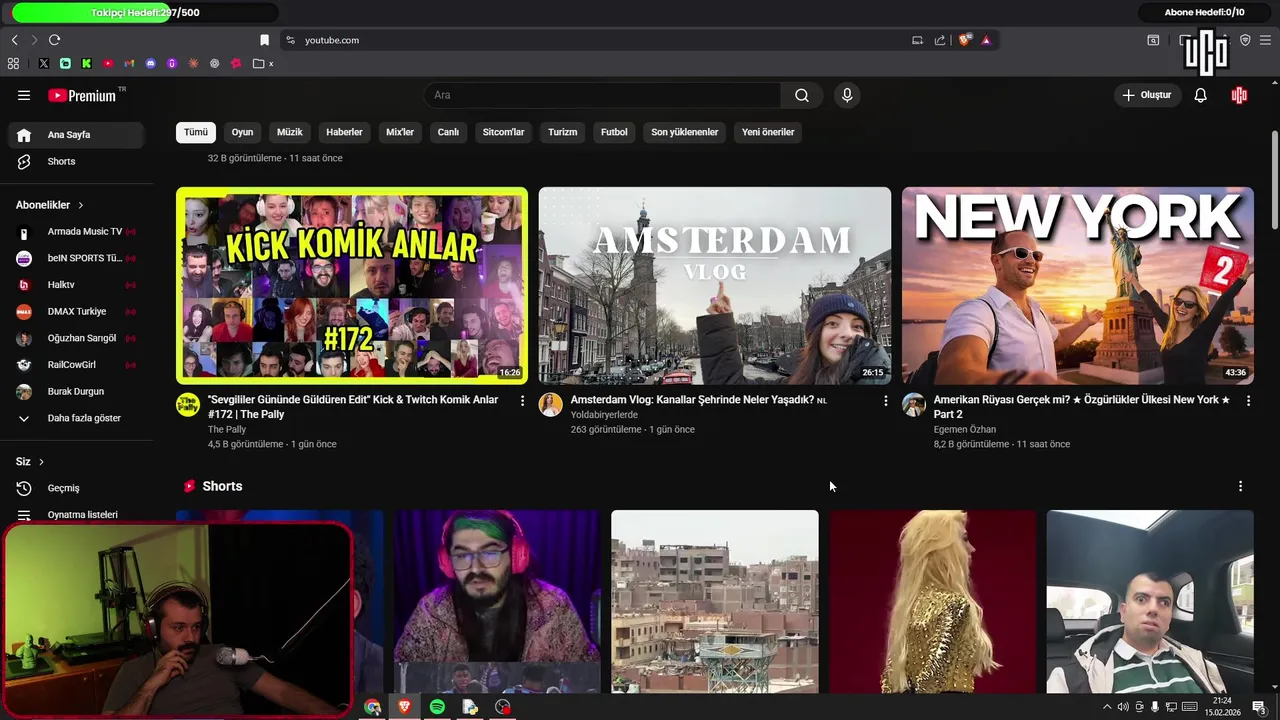Click the Oluştur create button
The height and width of the screenshot is (720, 1280).
[x=1146, y=95]
